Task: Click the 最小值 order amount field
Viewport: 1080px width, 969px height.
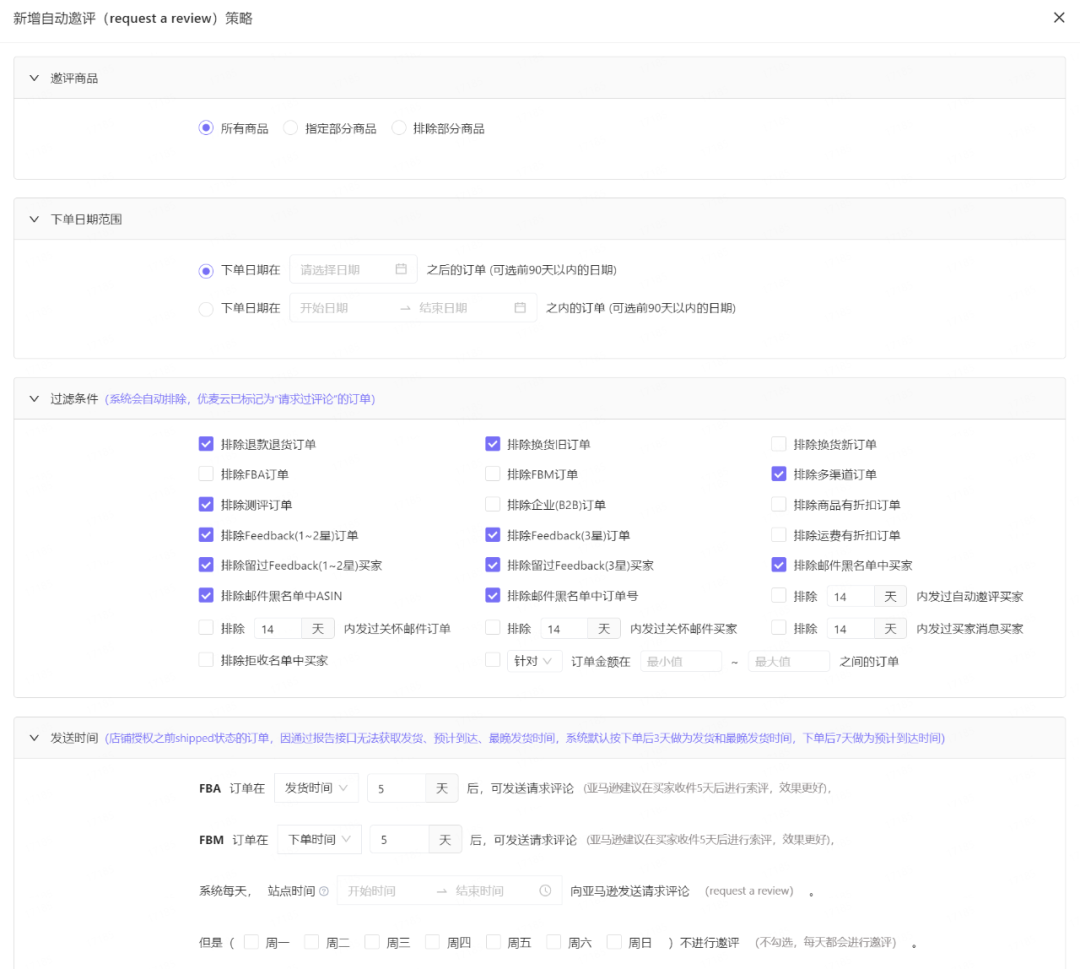Action: pyautogui.click(x=681, y=661)
